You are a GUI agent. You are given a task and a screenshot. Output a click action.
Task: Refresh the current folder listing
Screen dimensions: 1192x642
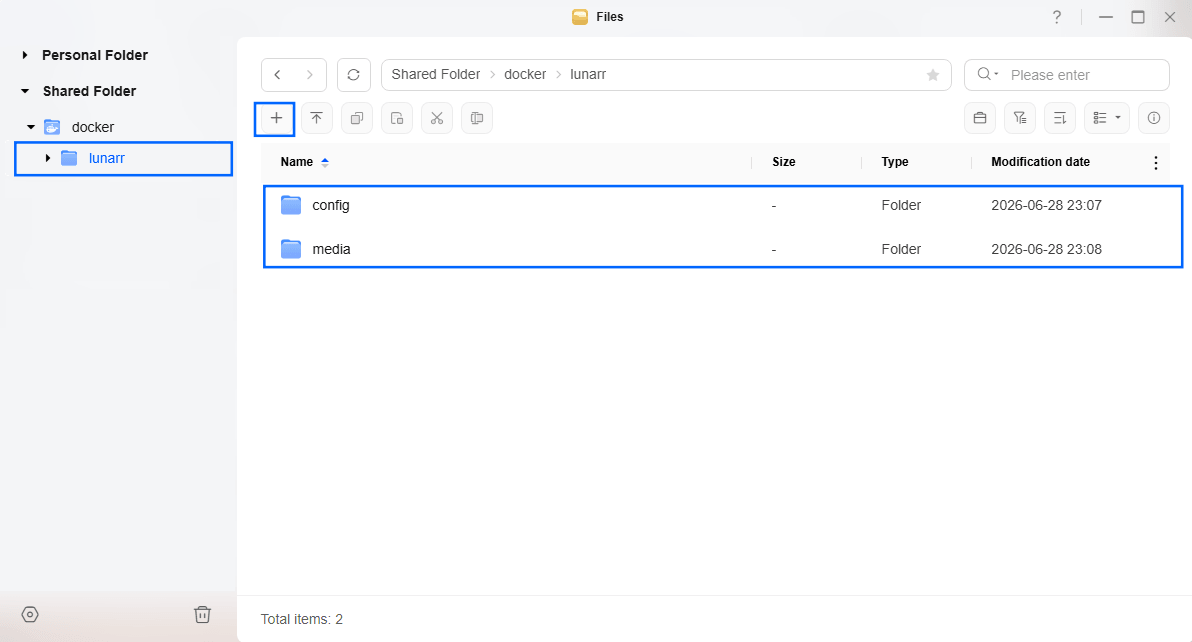[353, 74]
